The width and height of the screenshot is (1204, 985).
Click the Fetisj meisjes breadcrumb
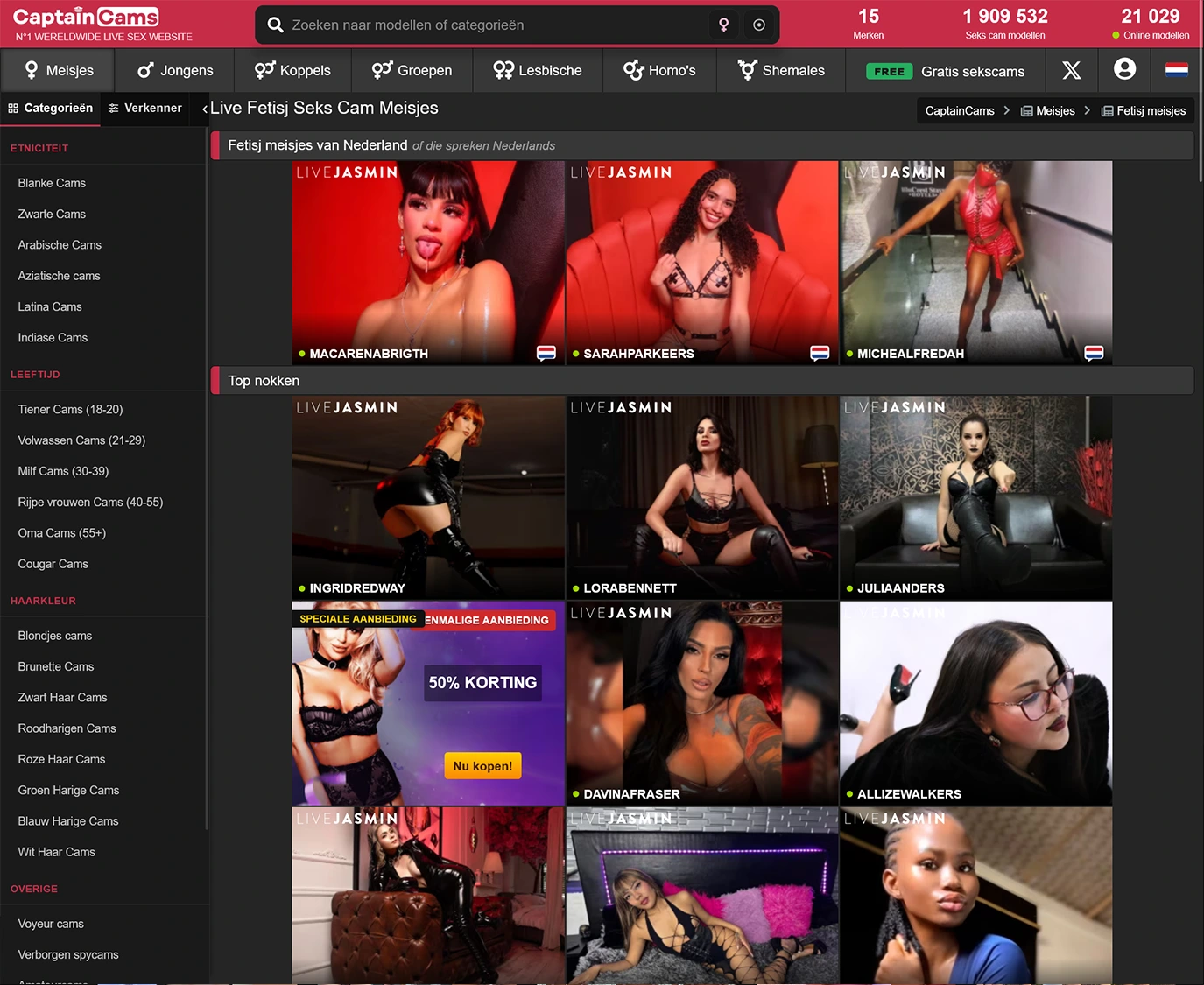[x=1144, y=111]
